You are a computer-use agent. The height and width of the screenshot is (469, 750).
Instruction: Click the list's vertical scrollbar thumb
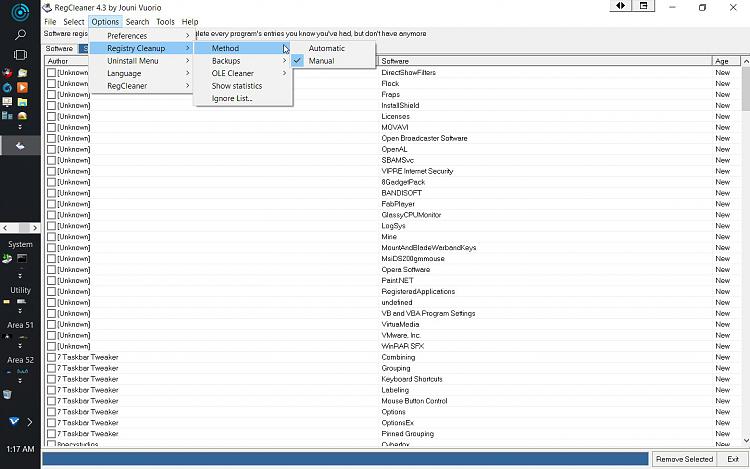746,88
